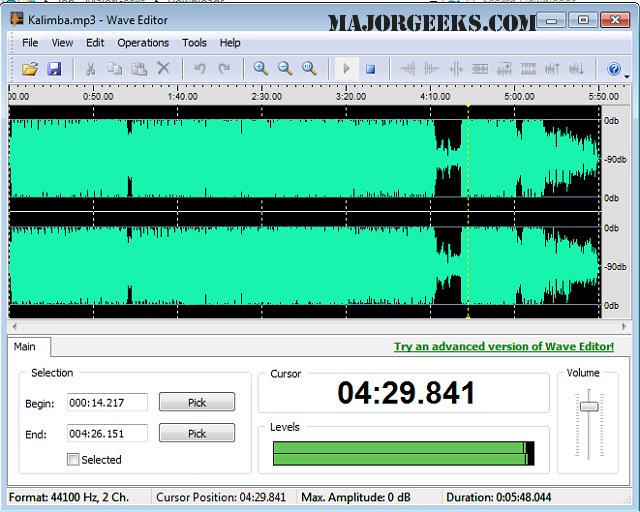The image size is (640, 512).
Task: Click Pick button beside Begin field
Action: [x=197, y=402]
